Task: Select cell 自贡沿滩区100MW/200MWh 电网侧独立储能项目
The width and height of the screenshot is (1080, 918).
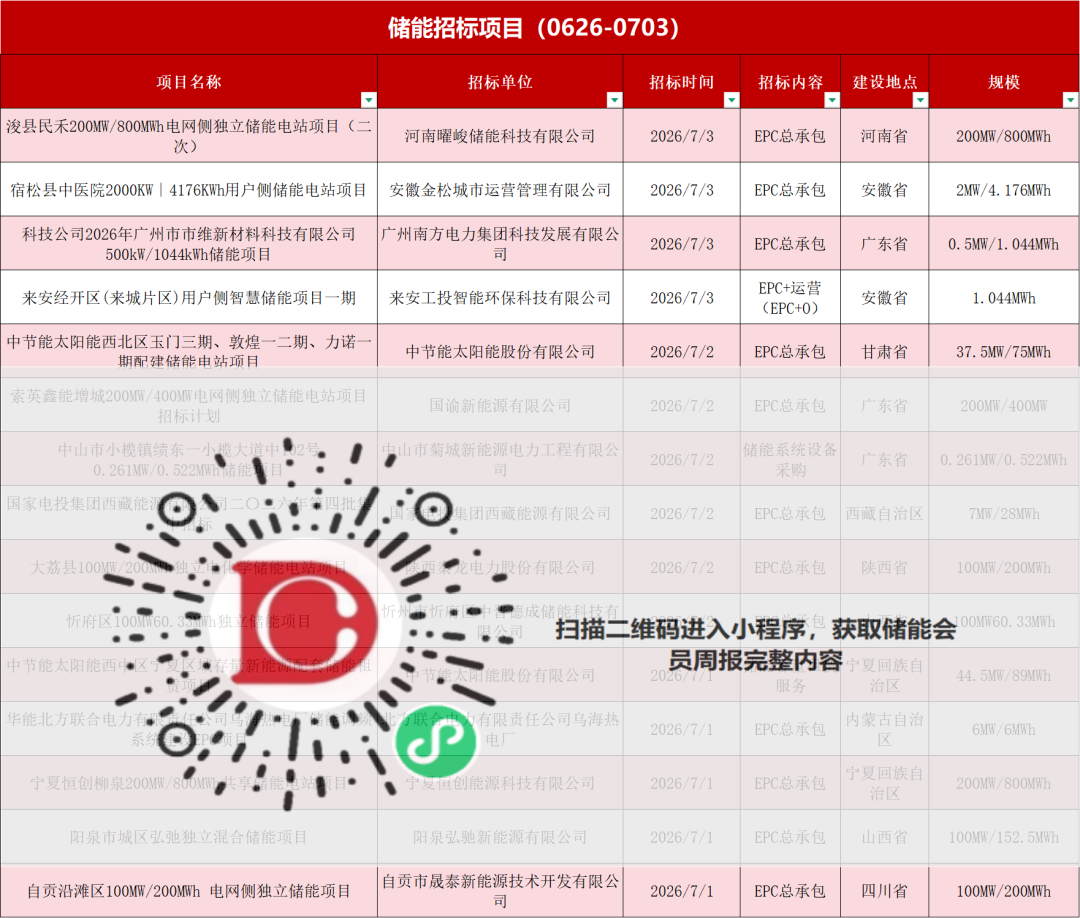Action: 189,891
